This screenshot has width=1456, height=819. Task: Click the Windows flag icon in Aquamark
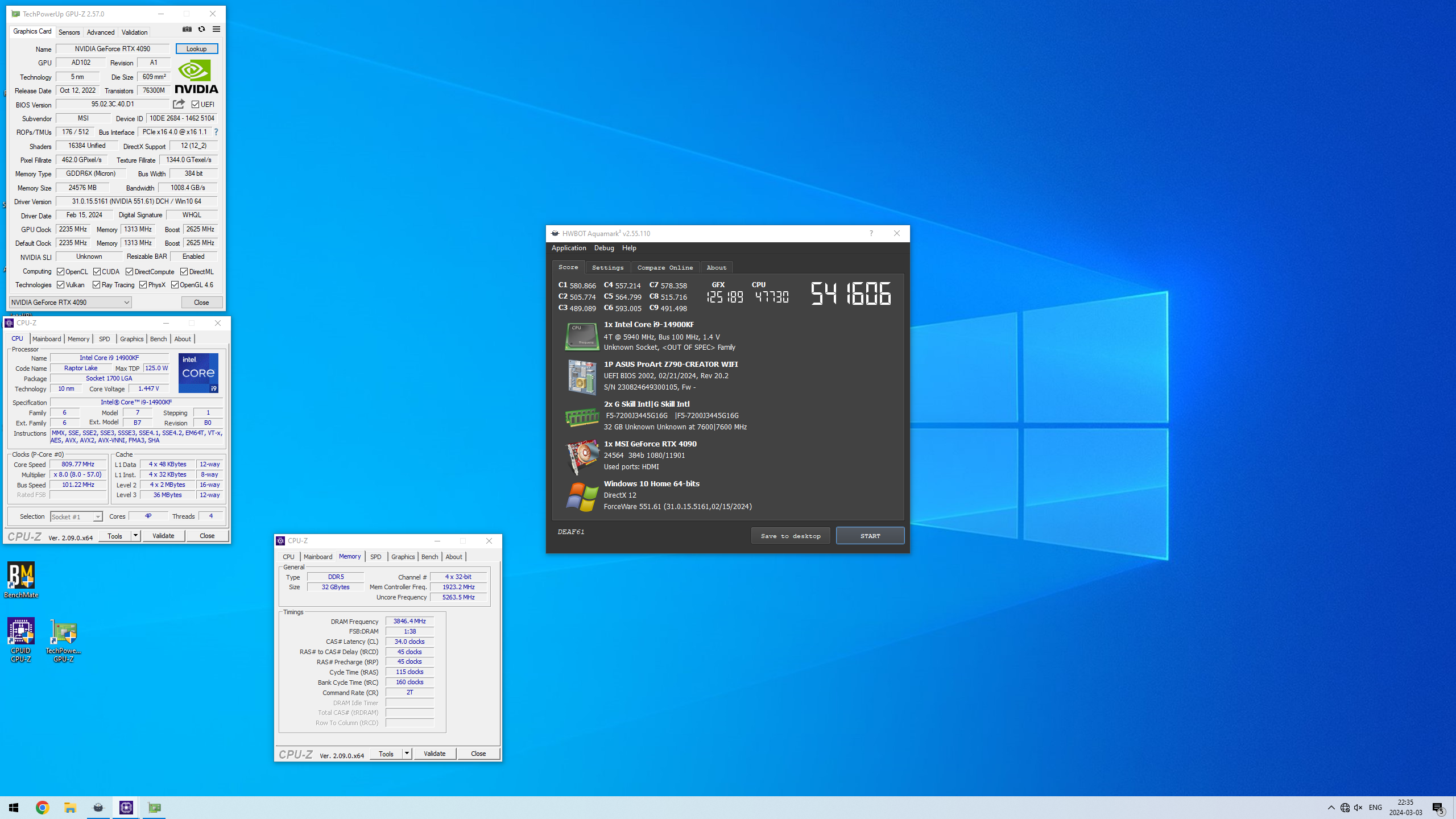(x=582, y=497)
